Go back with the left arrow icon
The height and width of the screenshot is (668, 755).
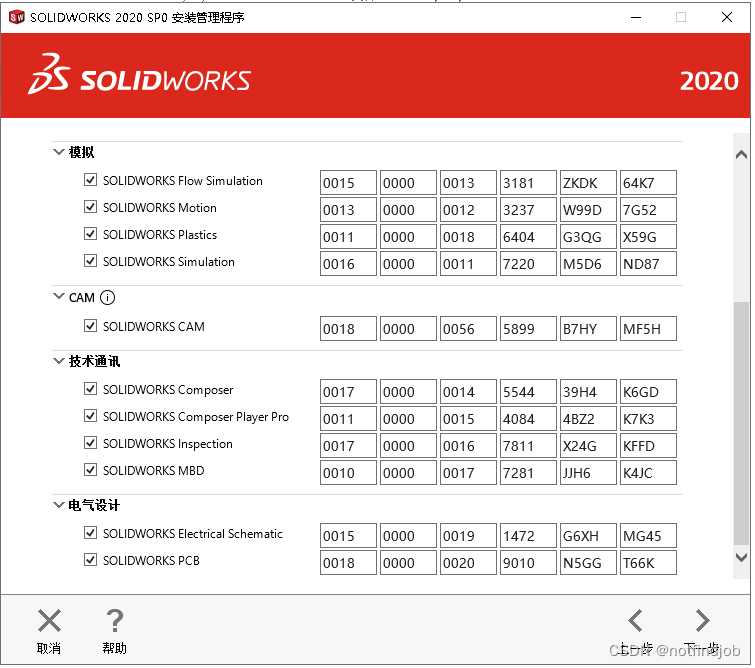point(635,621)
